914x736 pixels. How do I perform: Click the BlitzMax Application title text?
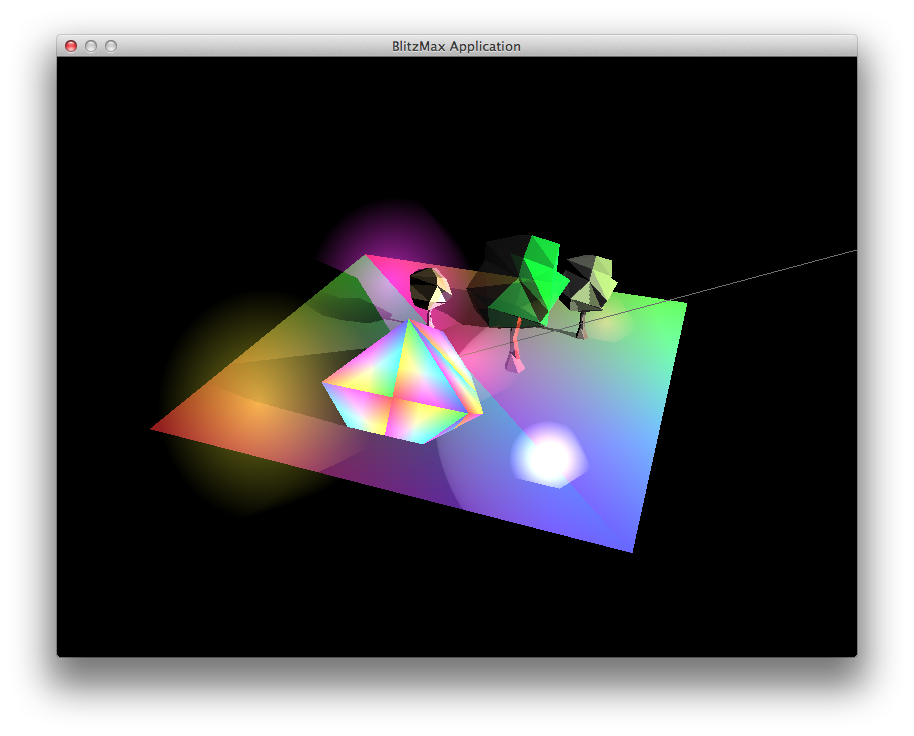pos(456,46)
